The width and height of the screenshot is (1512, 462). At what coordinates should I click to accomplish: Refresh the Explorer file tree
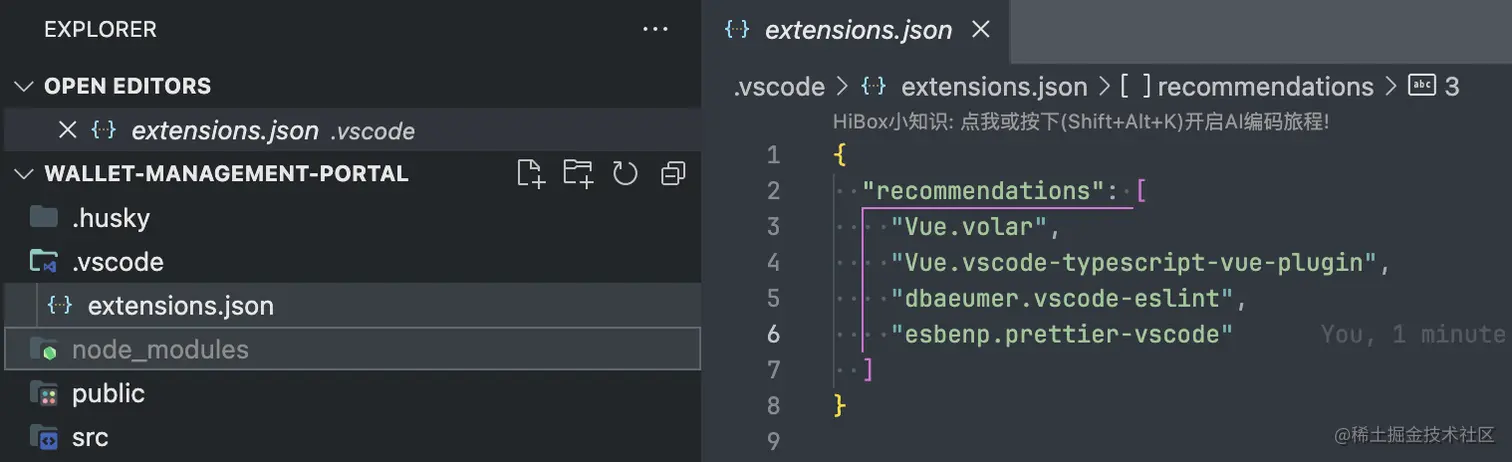pos(625,174)
